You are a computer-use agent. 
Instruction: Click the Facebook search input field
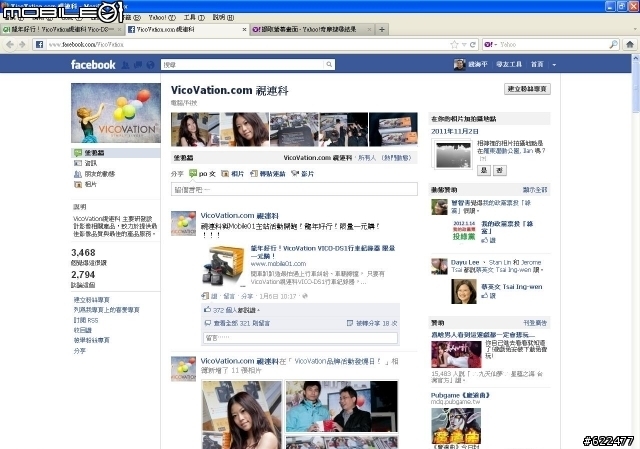pos(243,64)
